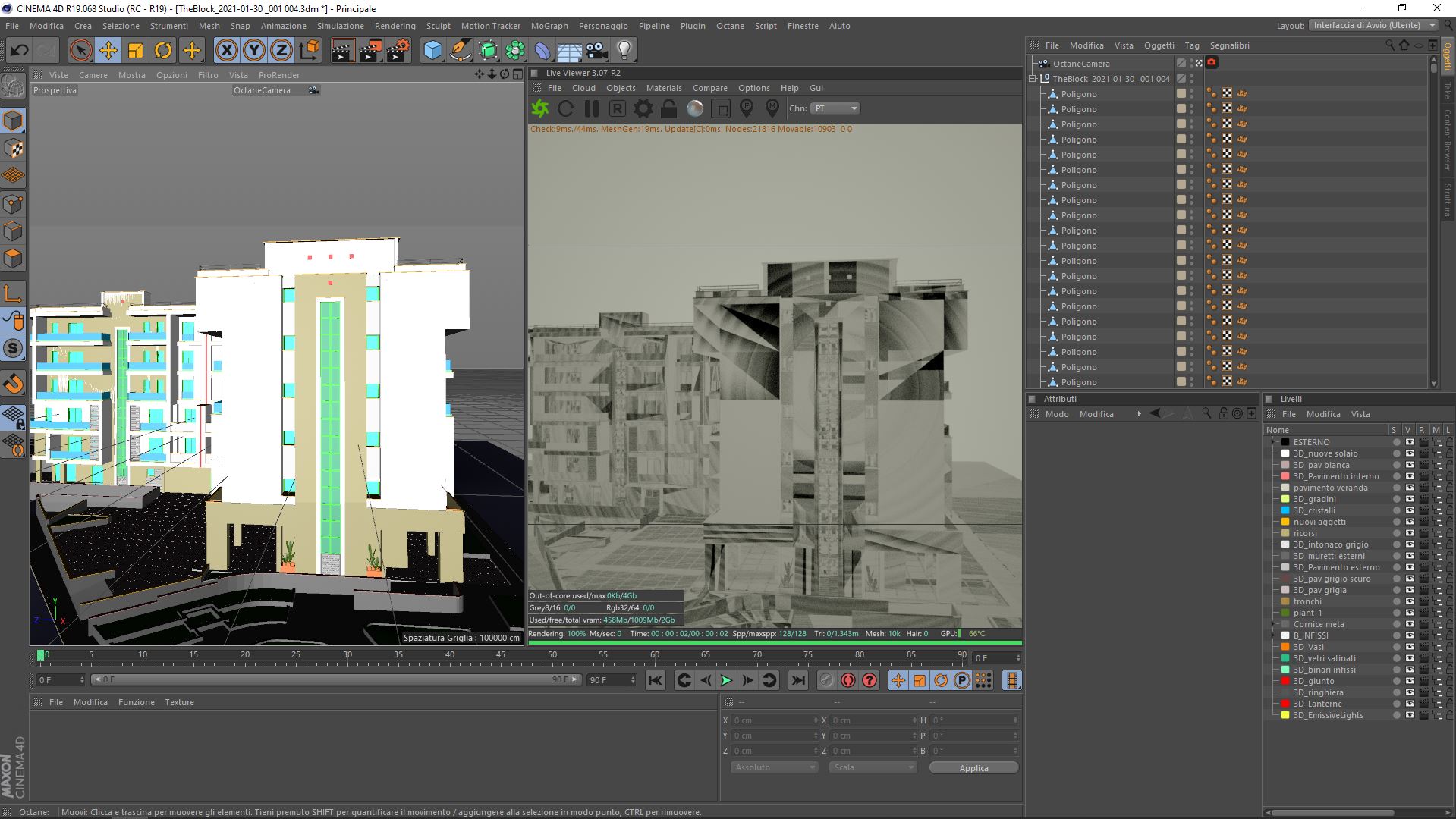Click the lock icon in Live Viewer
This screenshot has height=819, width=1456.
(x=668, y=109)
